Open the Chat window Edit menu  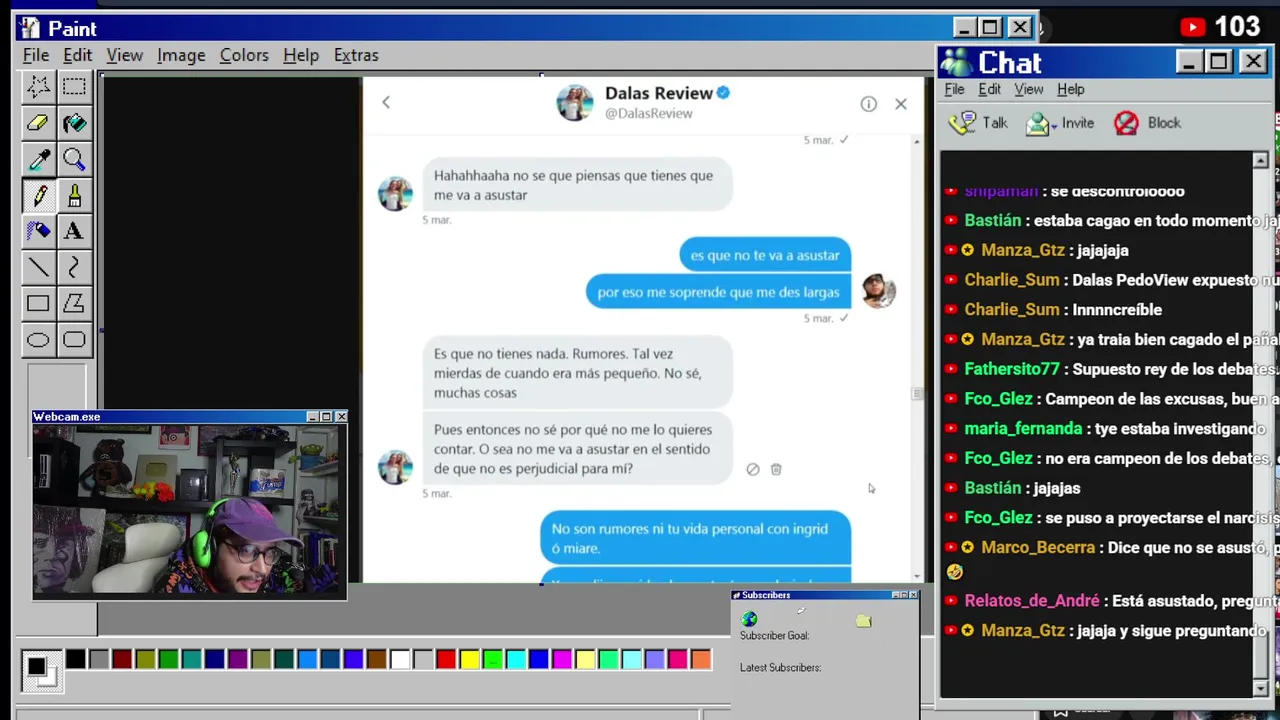click(x=989, y=89)
